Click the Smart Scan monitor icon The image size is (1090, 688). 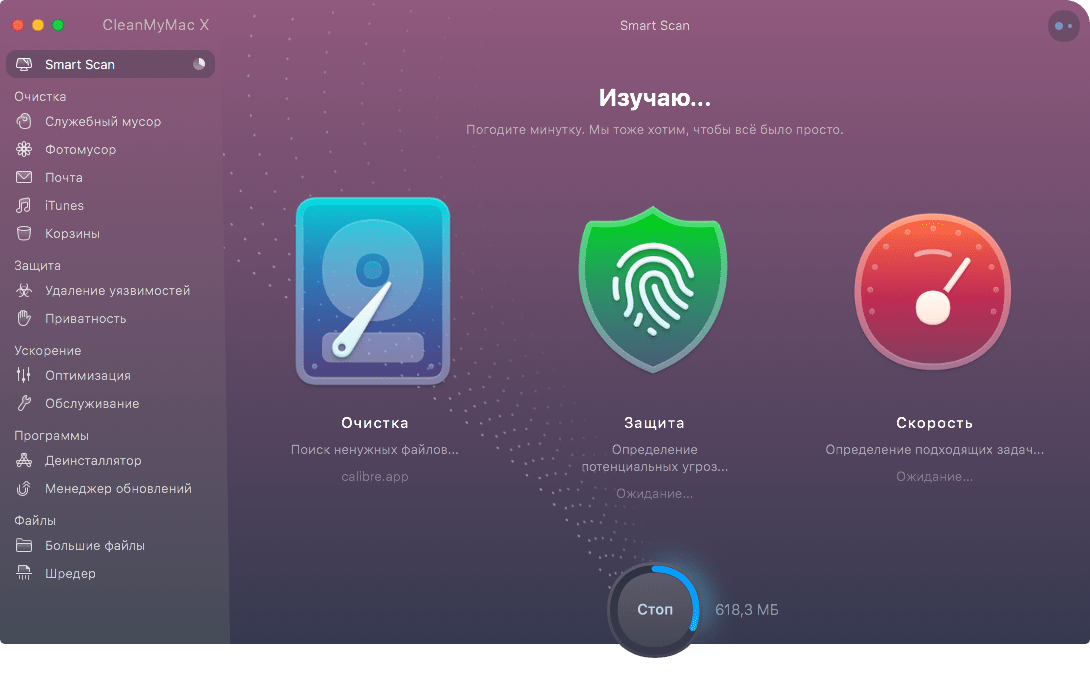tap(24, 65)
